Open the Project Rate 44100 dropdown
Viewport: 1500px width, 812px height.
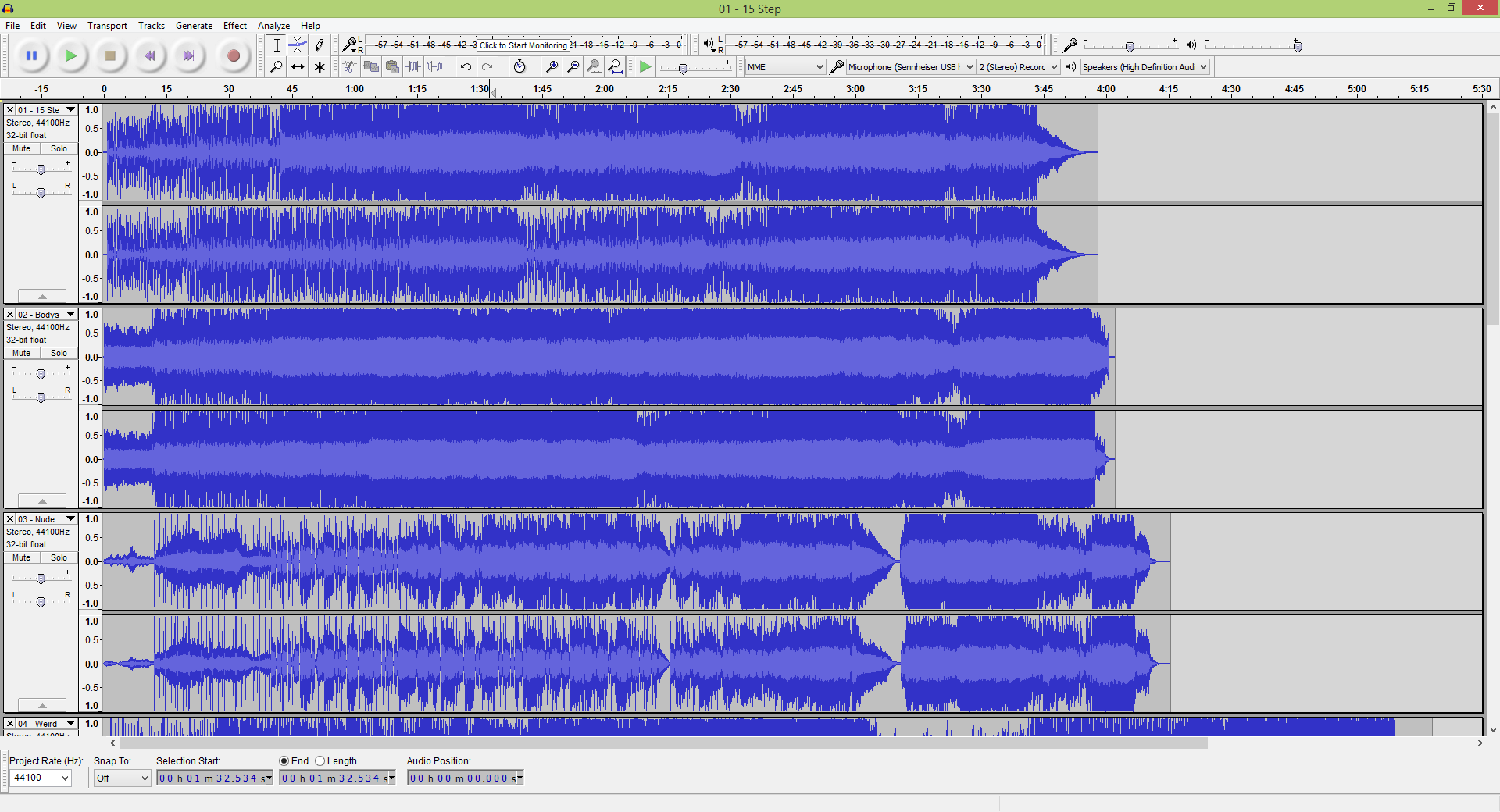pyautogui.click(x=41, y=778)
